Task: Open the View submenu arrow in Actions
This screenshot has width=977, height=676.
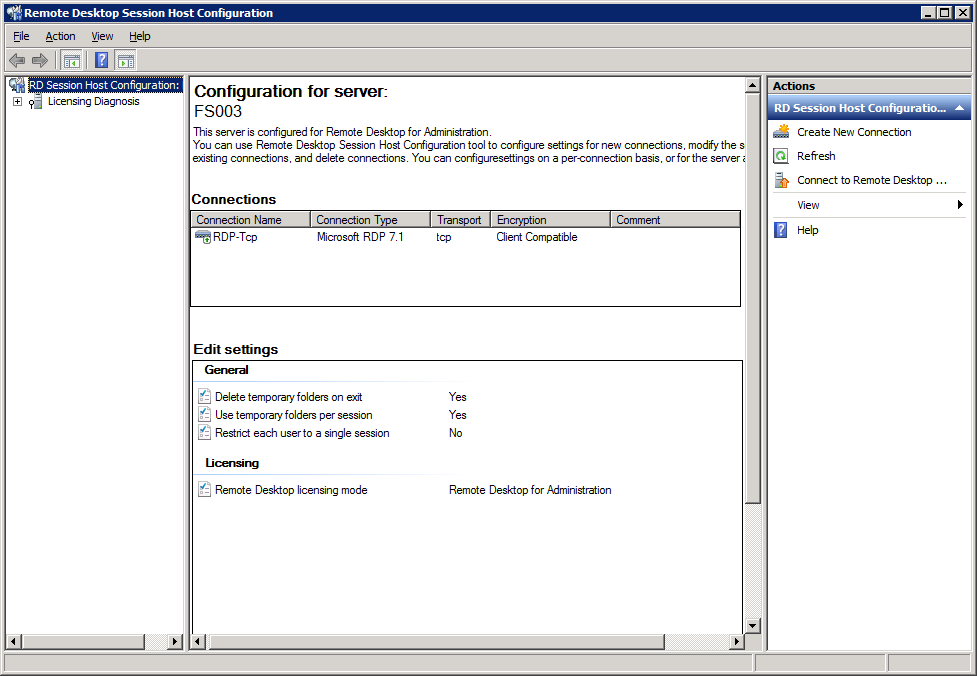Action: pyautogui.click(x=960, y=204)
